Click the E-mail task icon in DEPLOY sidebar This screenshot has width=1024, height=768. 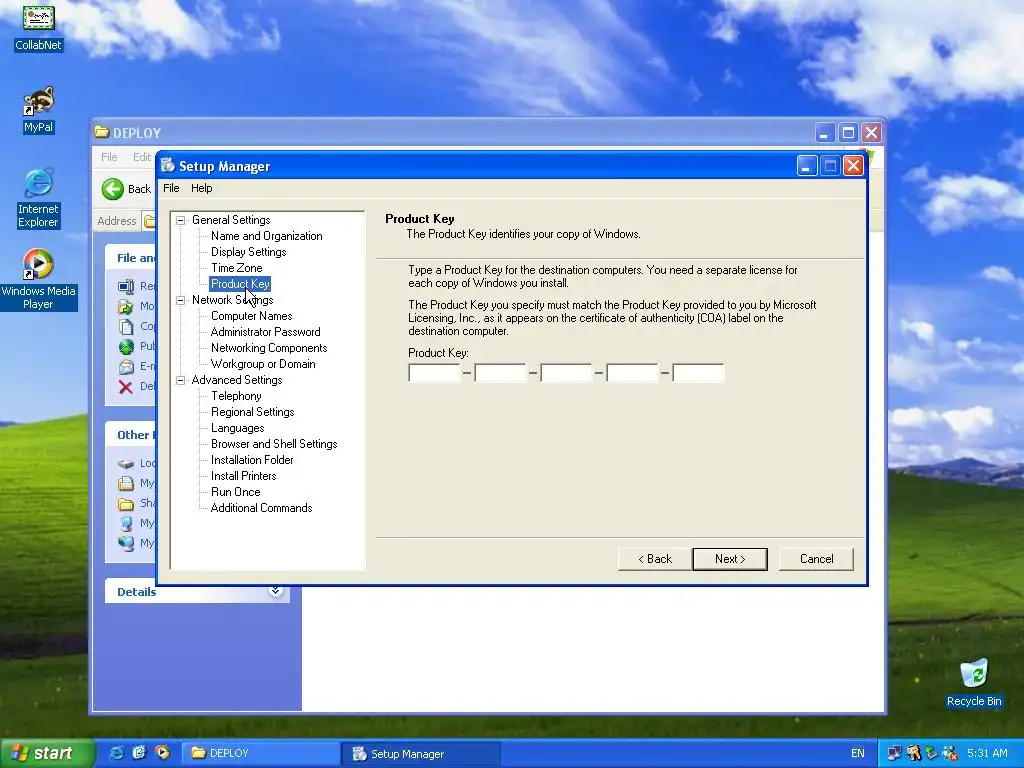(x=126, y=366)
